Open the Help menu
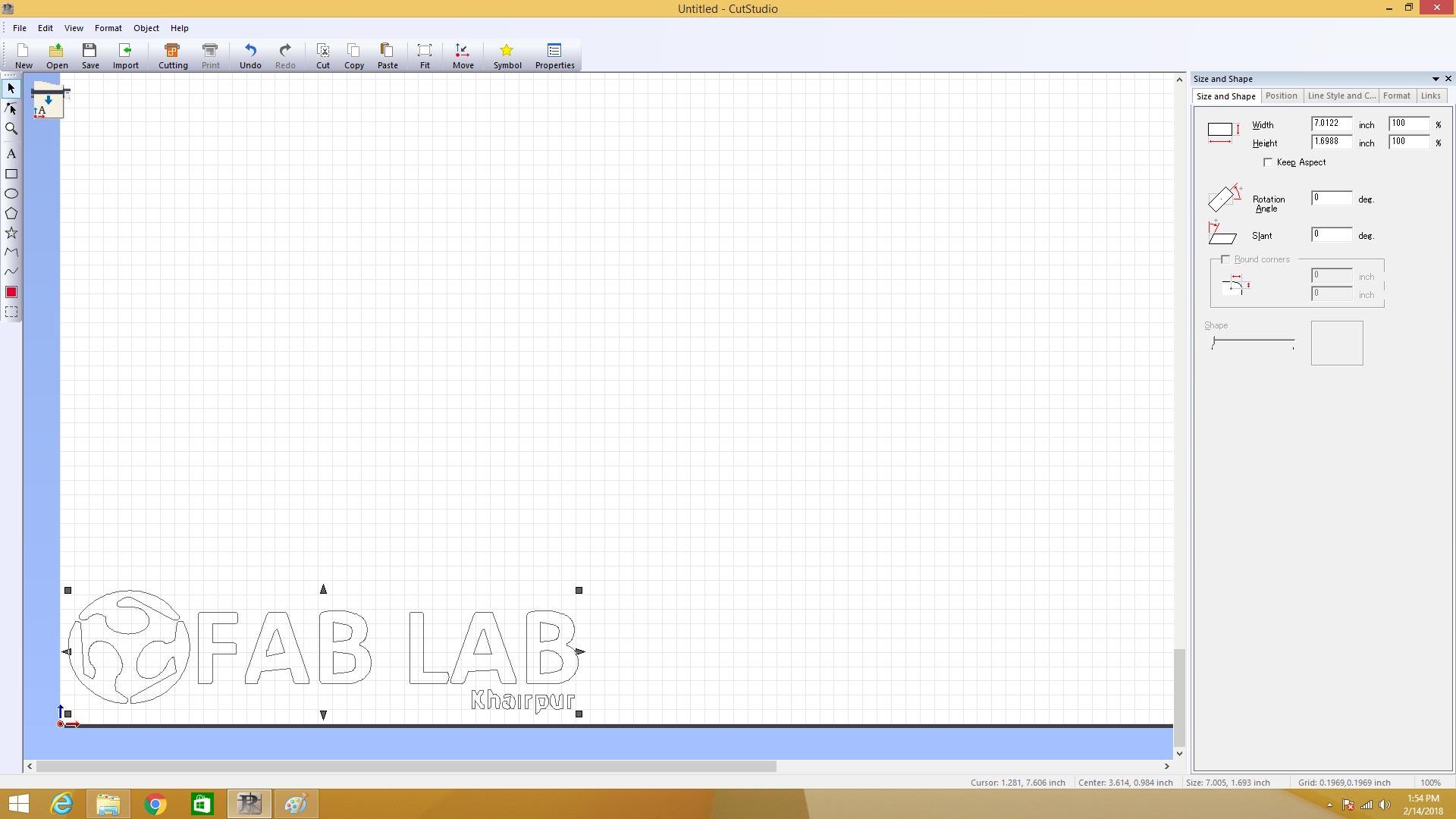 pyautogui.click(x=180, y=28)
